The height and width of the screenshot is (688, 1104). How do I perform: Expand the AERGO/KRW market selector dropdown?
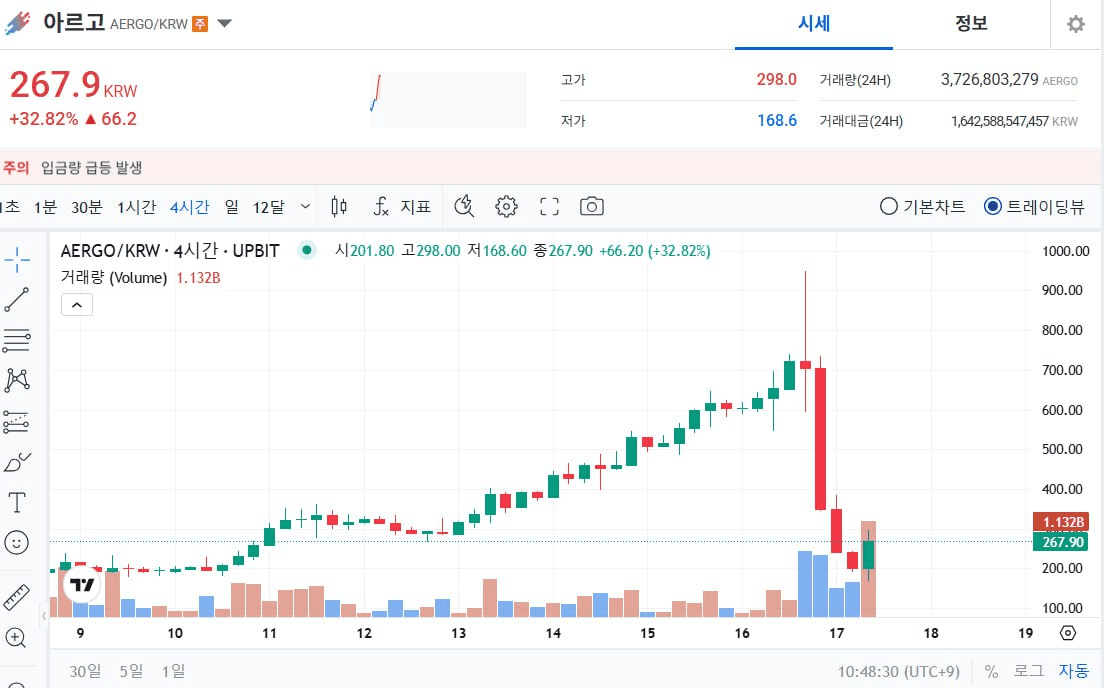pos(225,23)
